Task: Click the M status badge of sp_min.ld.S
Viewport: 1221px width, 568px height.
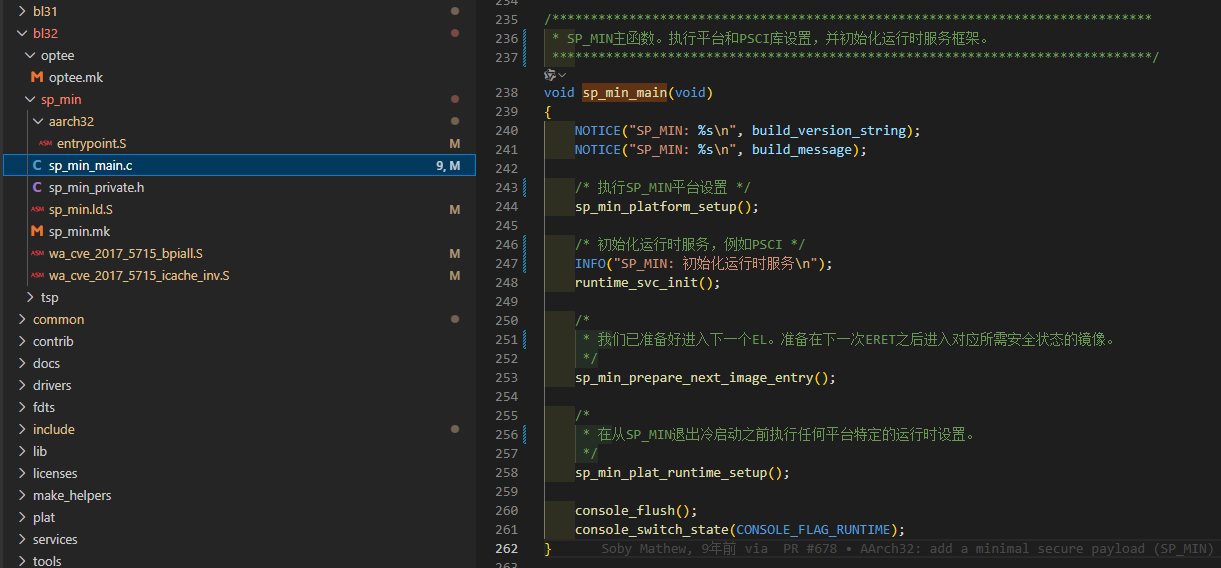Action: coord(455,209)
